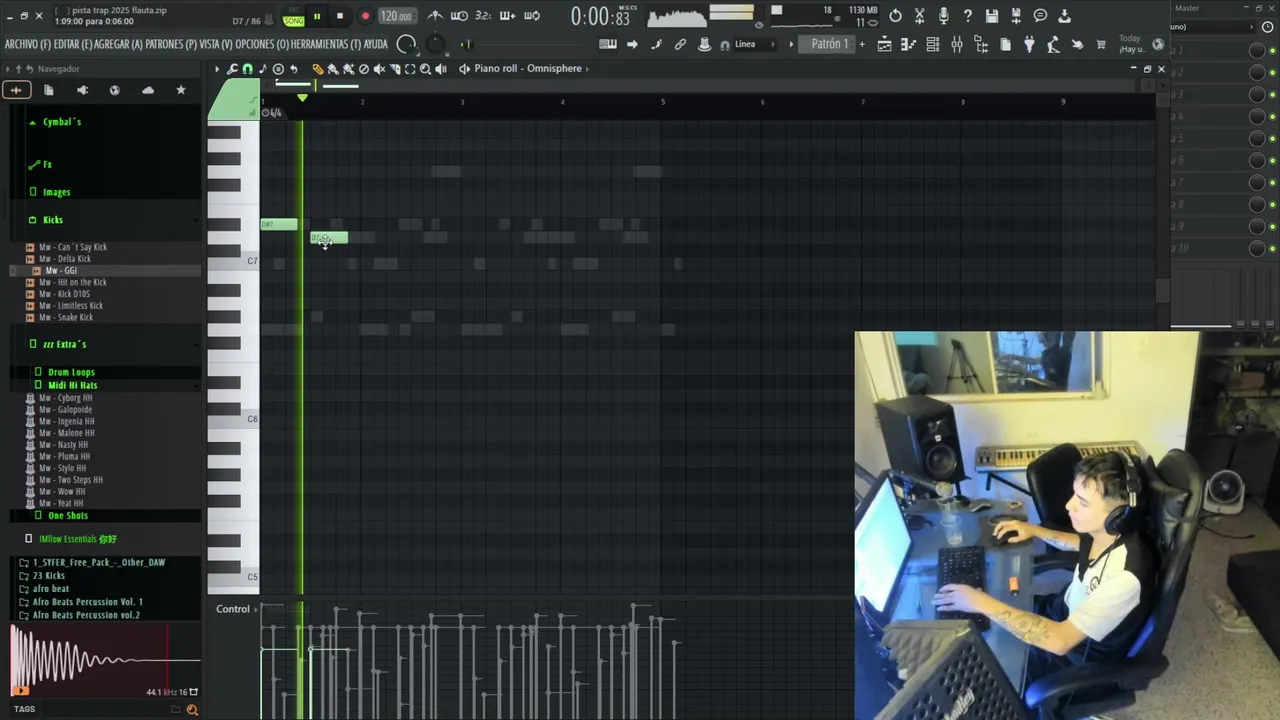
Task: Save the project with the floppy disk icon
Action: (x=992, y=16)
